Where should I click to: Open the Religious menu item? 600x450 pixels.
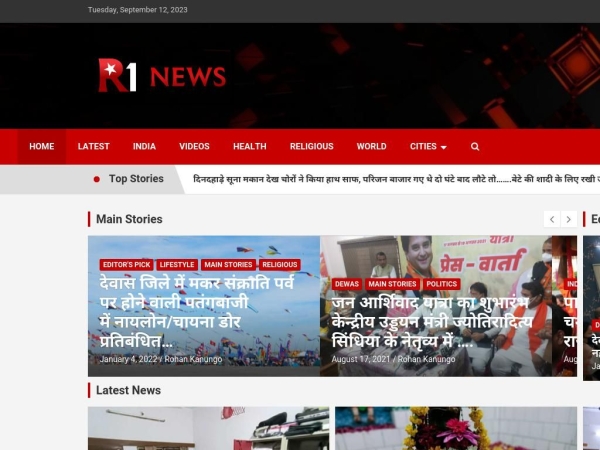[311, 146]
